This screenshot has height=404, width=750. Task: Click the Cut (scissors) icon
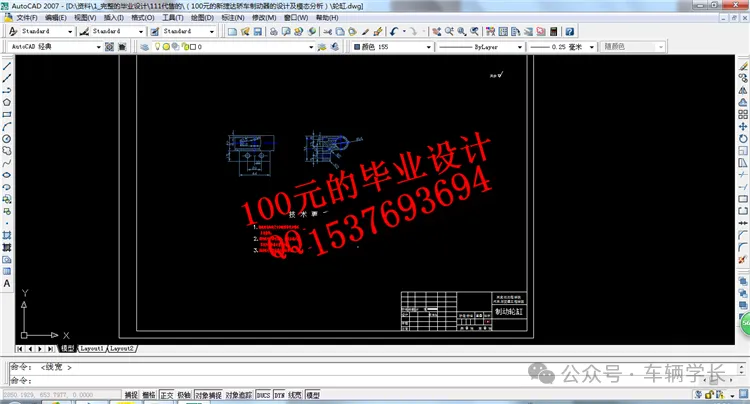(328, 32)
